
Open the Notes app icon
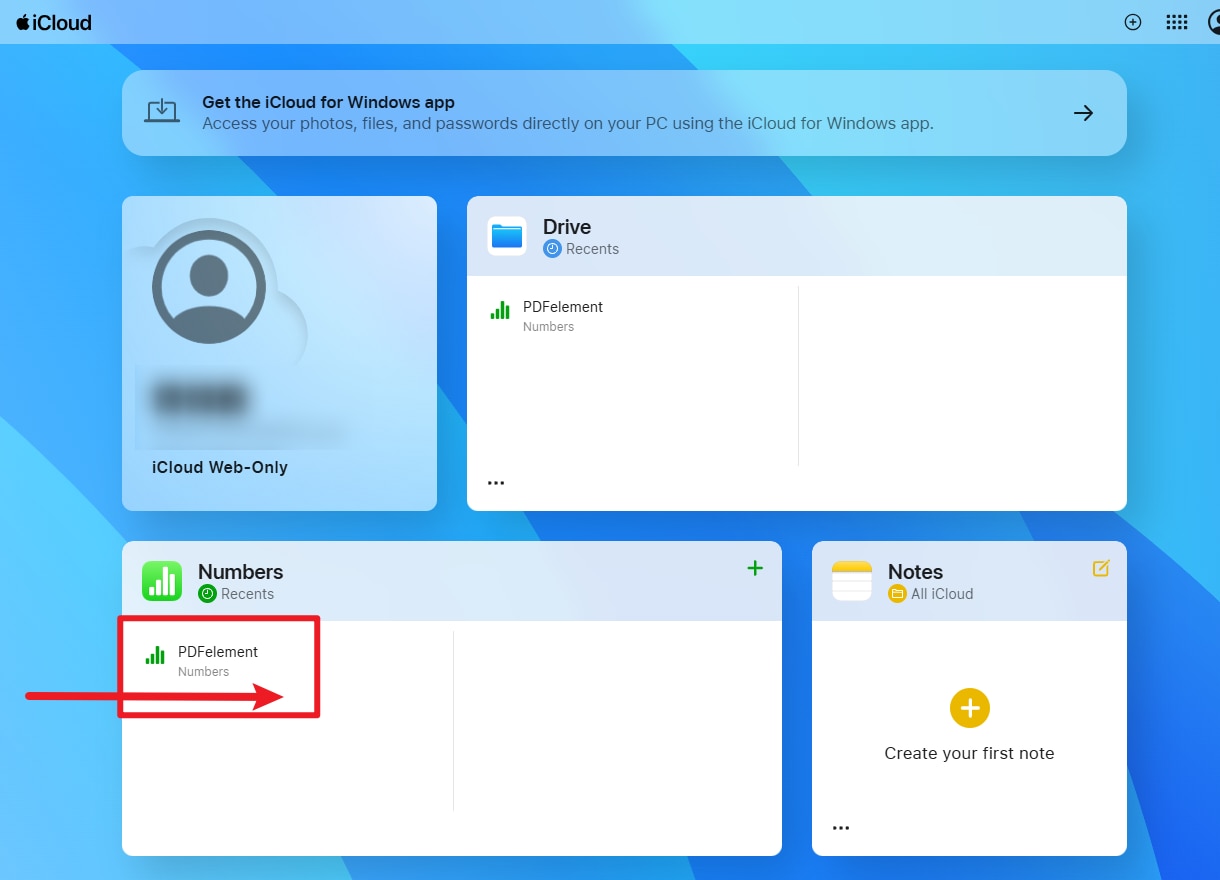coord(851,580)
